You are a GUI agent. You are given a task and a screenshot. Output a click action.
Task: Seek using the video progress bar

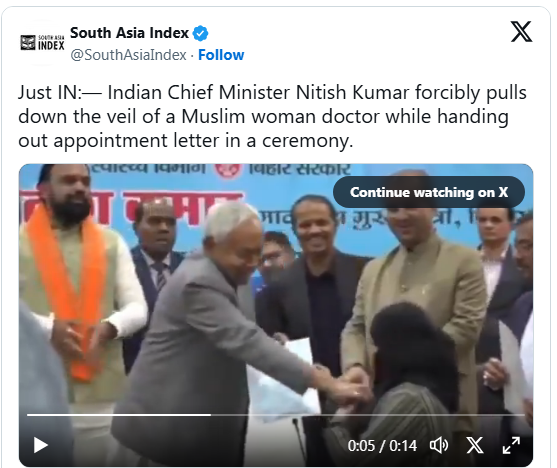(x=276, y=414)
